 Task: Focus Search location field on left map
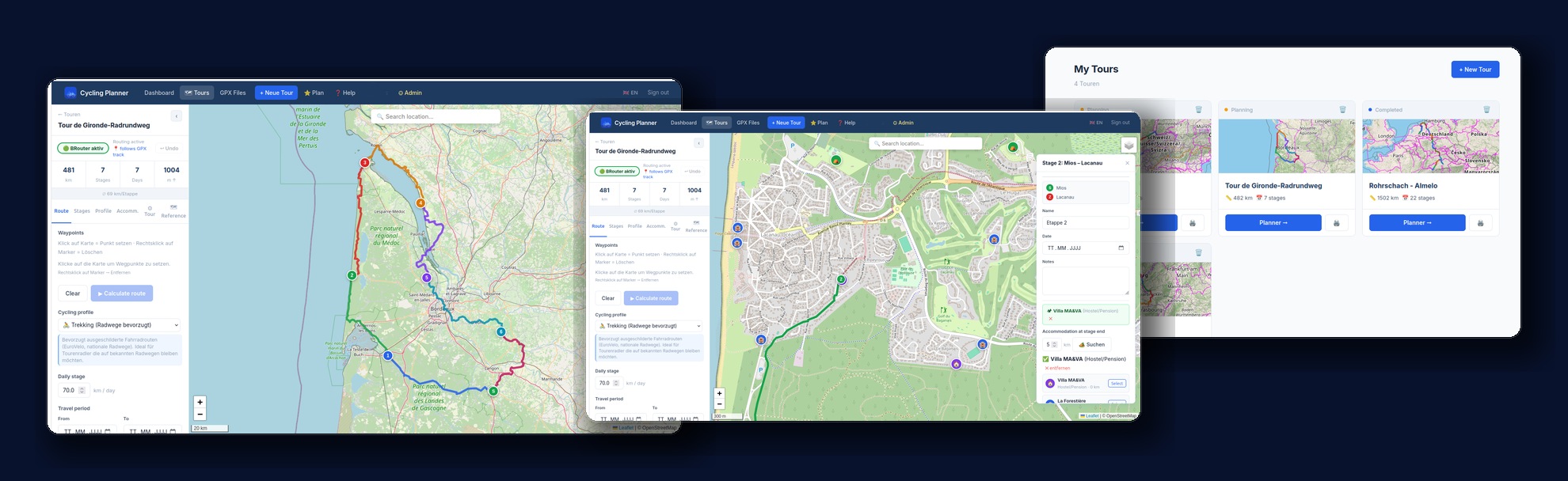click(436, 116)
